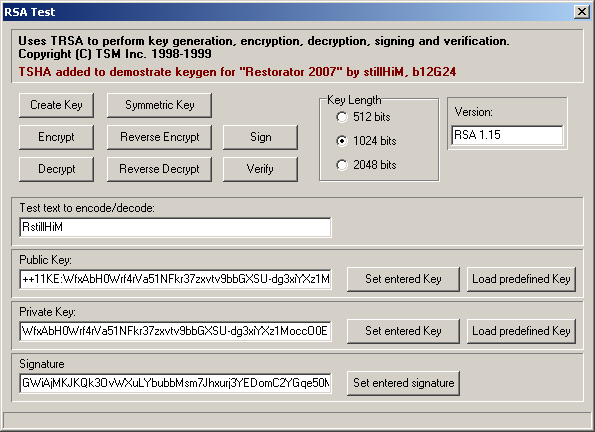595x432 pixels.
Task: Click the Verify button
Action: coord(260,169)
